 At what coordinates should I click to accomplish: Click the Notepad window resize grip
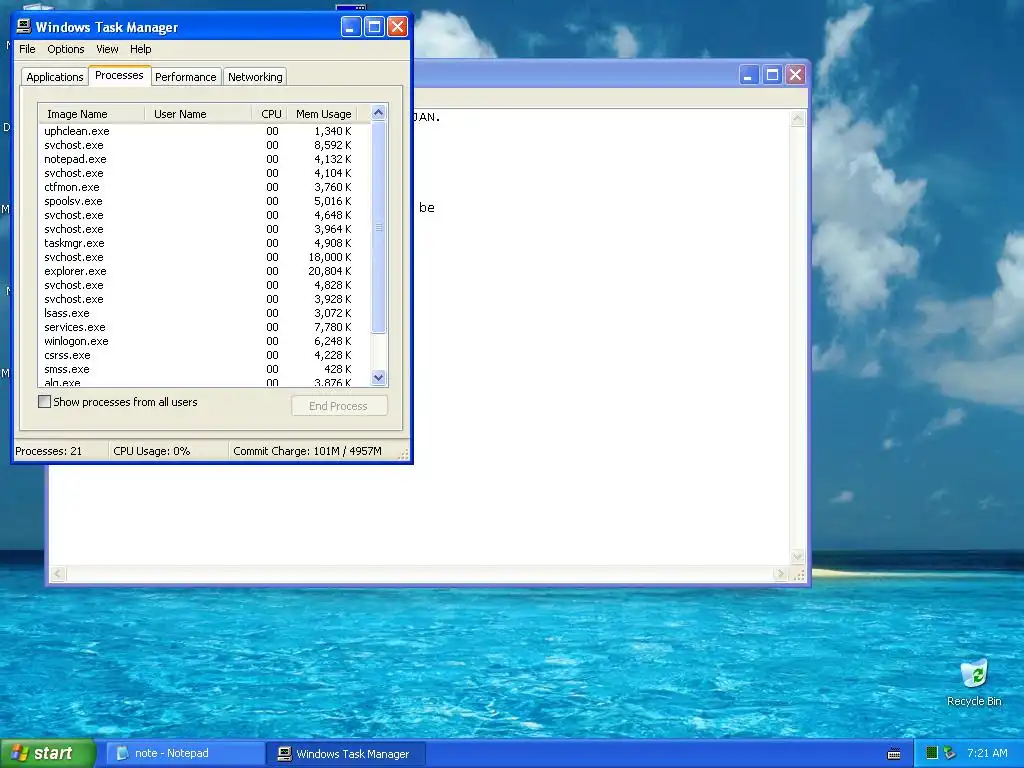[x=798, y=575]
